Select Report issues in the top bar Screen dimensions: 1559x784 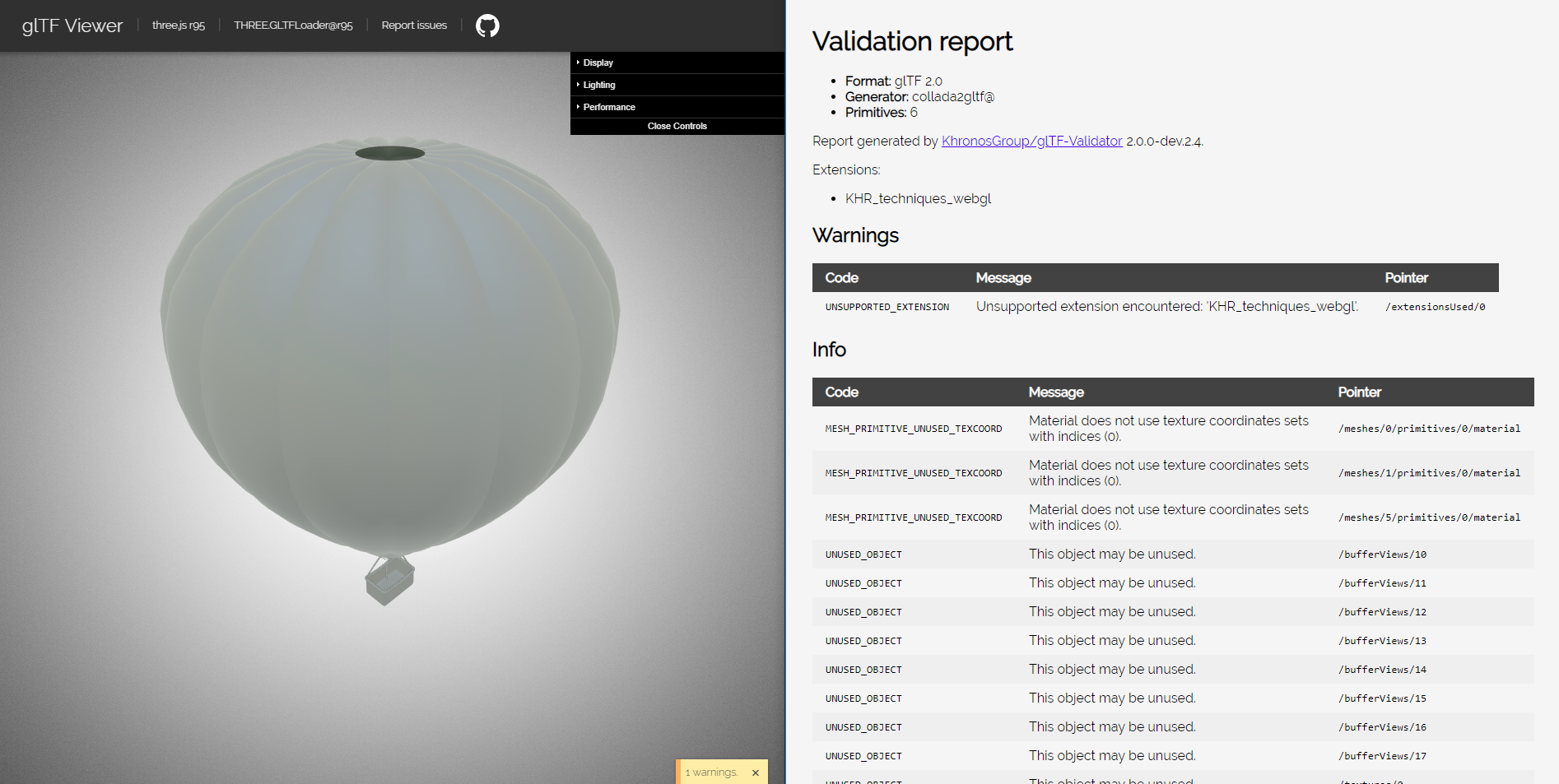pos(413,25)
